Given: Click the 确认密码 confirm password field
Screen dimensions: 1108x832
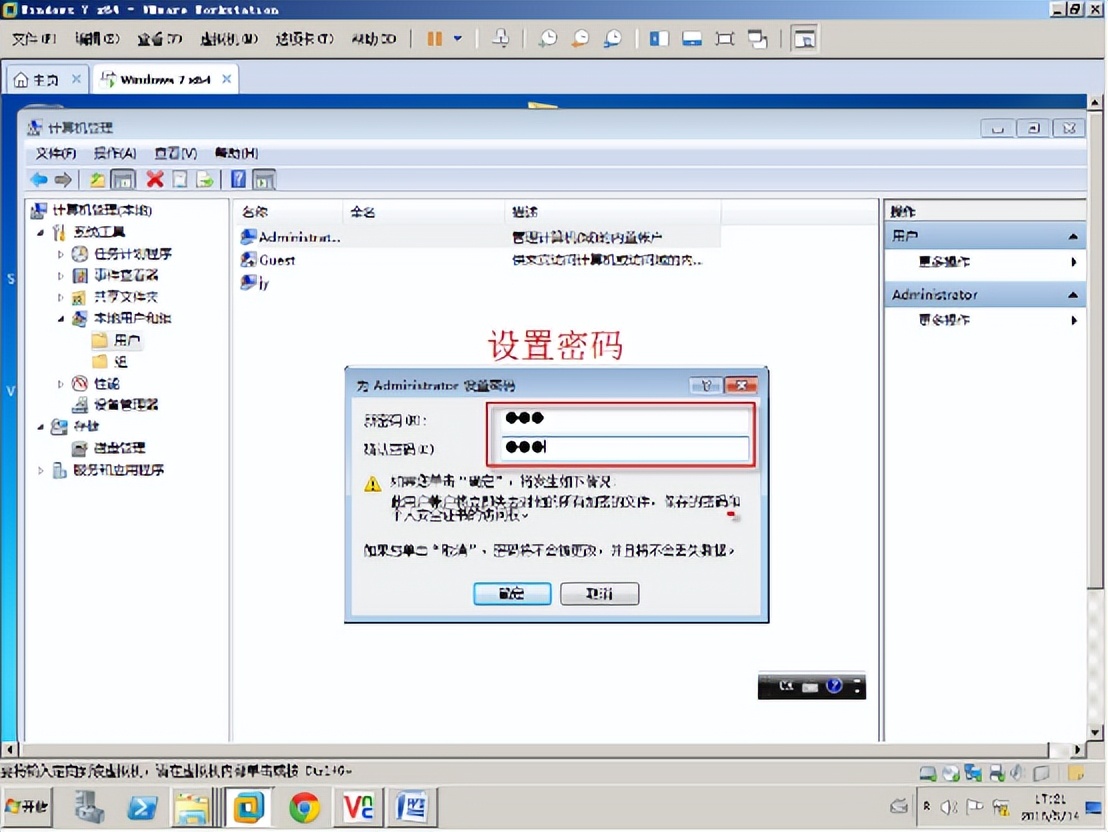Looking at the screenshot, I should click(625, 447).
